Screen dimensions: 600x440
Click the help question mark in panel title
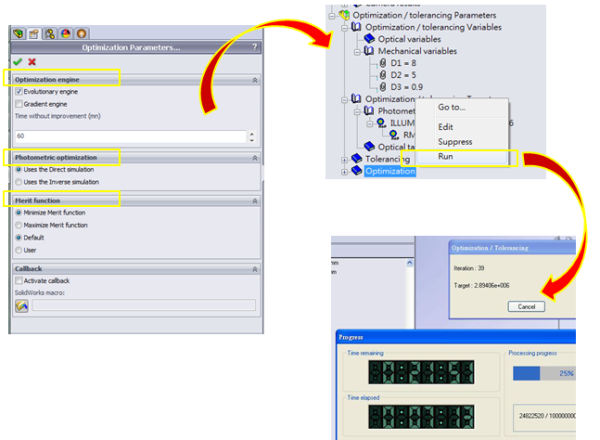point(254,47)
